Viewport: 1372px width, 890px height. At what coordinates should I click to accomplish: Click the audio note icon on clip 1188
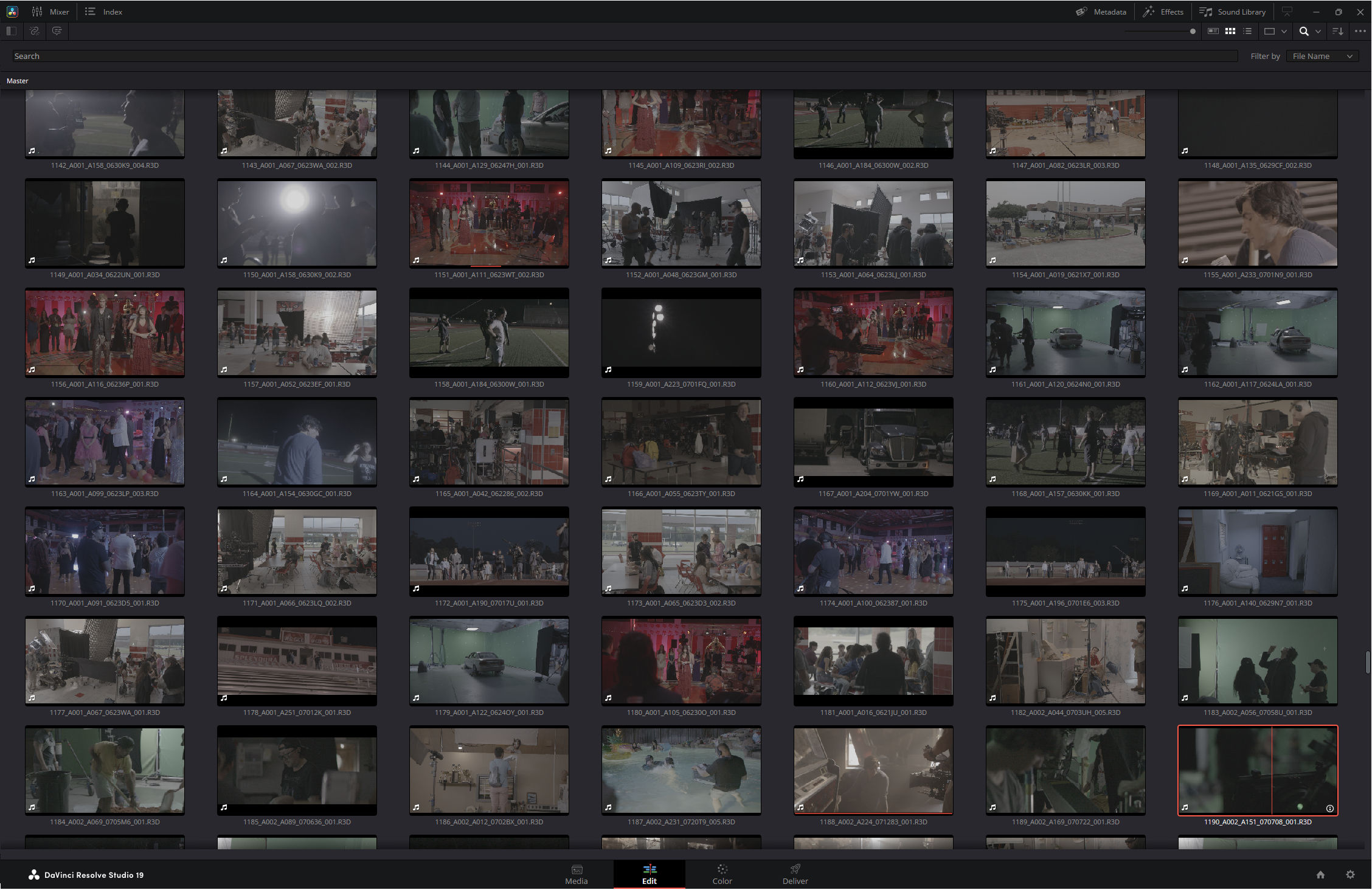[800, 807]
